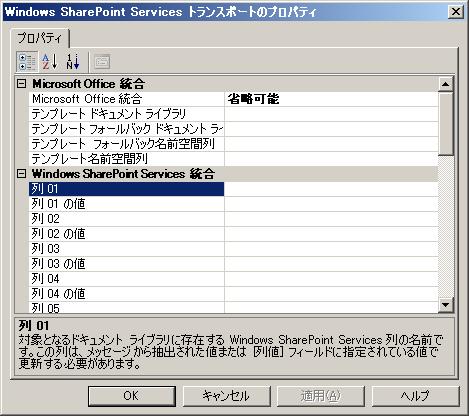Select the 列 02 property row

[x=127, y=219]
